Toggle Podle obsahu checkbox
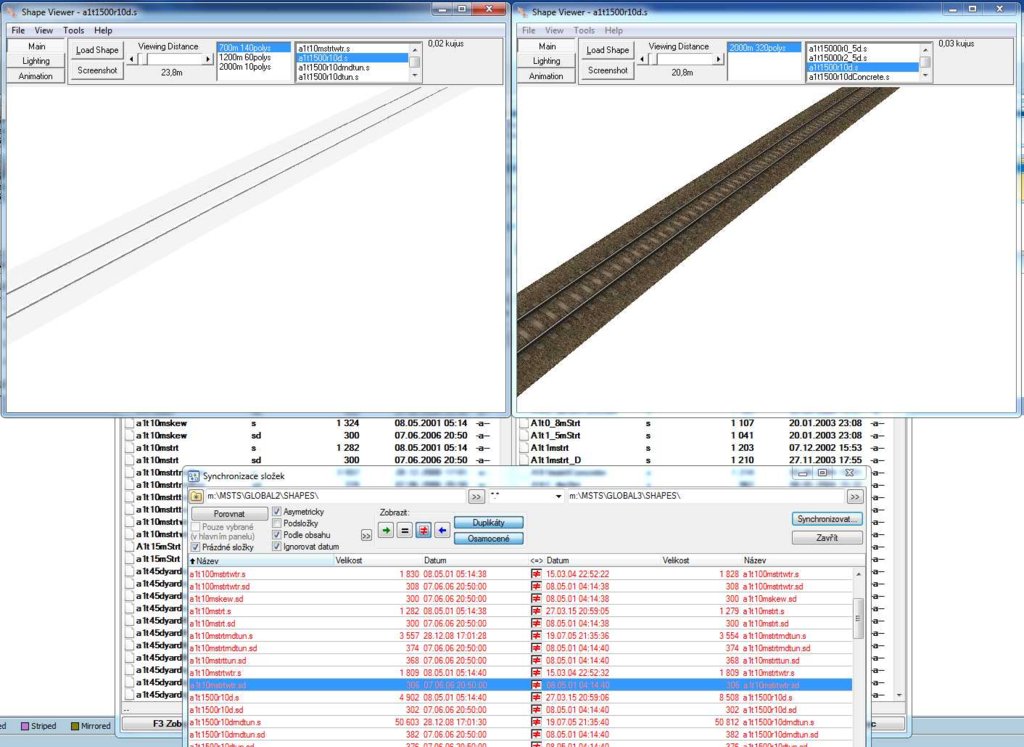 click(x=277, y=535)
